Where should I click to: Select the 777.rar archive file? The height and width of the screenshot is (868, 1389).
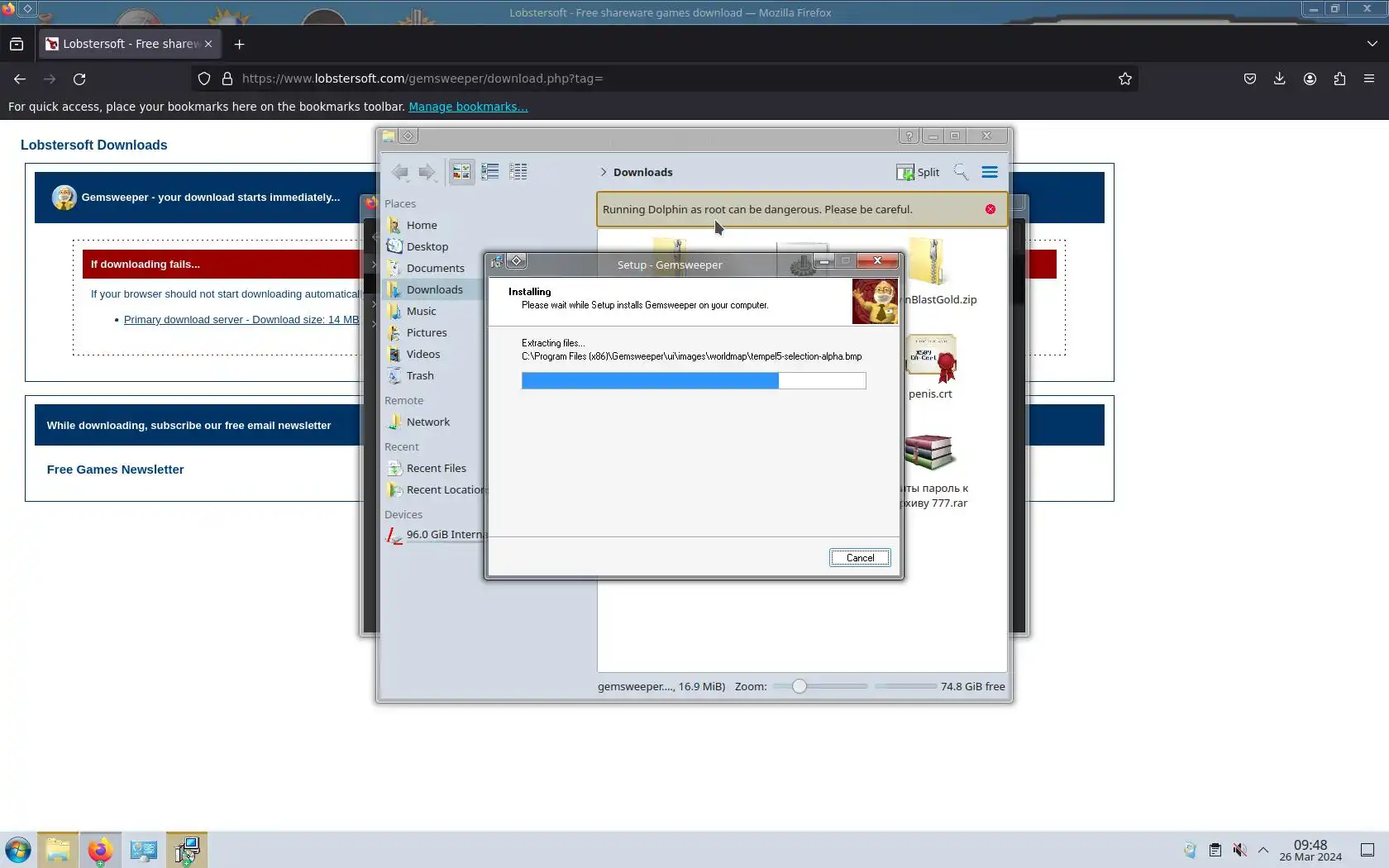click(929, 453)
